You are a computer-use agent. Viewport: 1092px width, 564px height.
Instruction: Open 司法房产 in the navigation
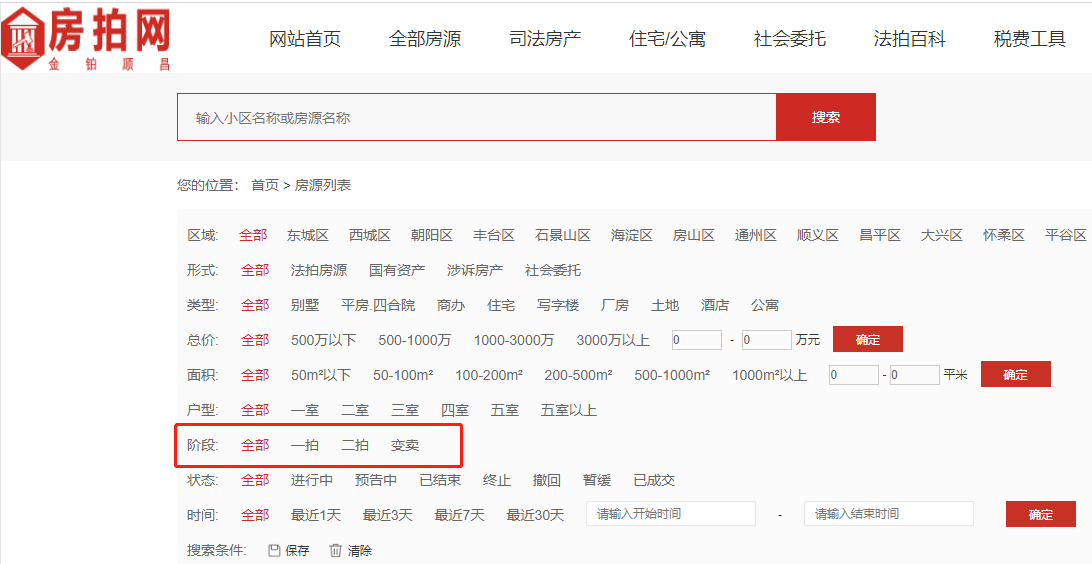545,39
